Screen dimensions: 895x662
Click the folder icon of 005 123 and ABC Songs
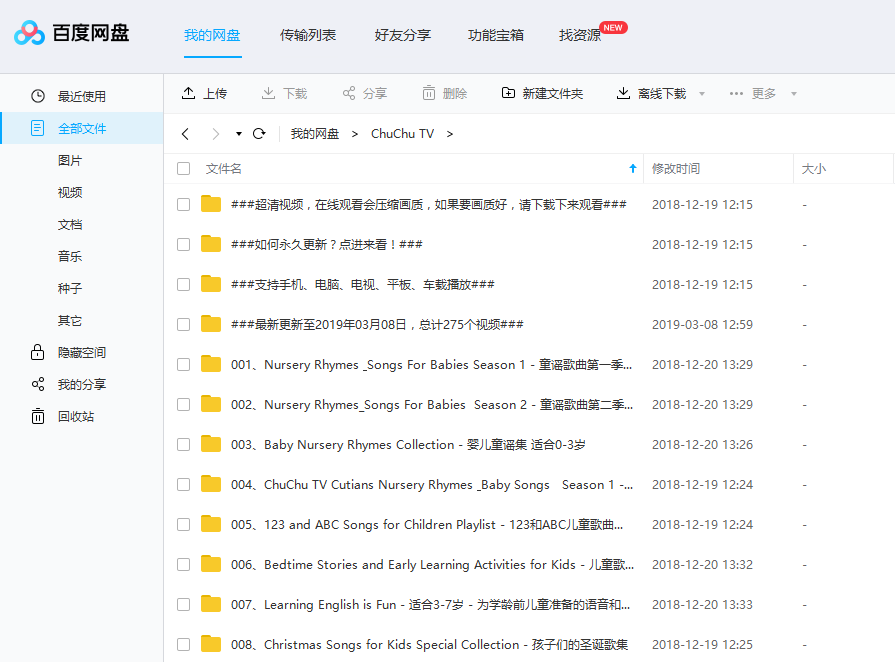211,523
